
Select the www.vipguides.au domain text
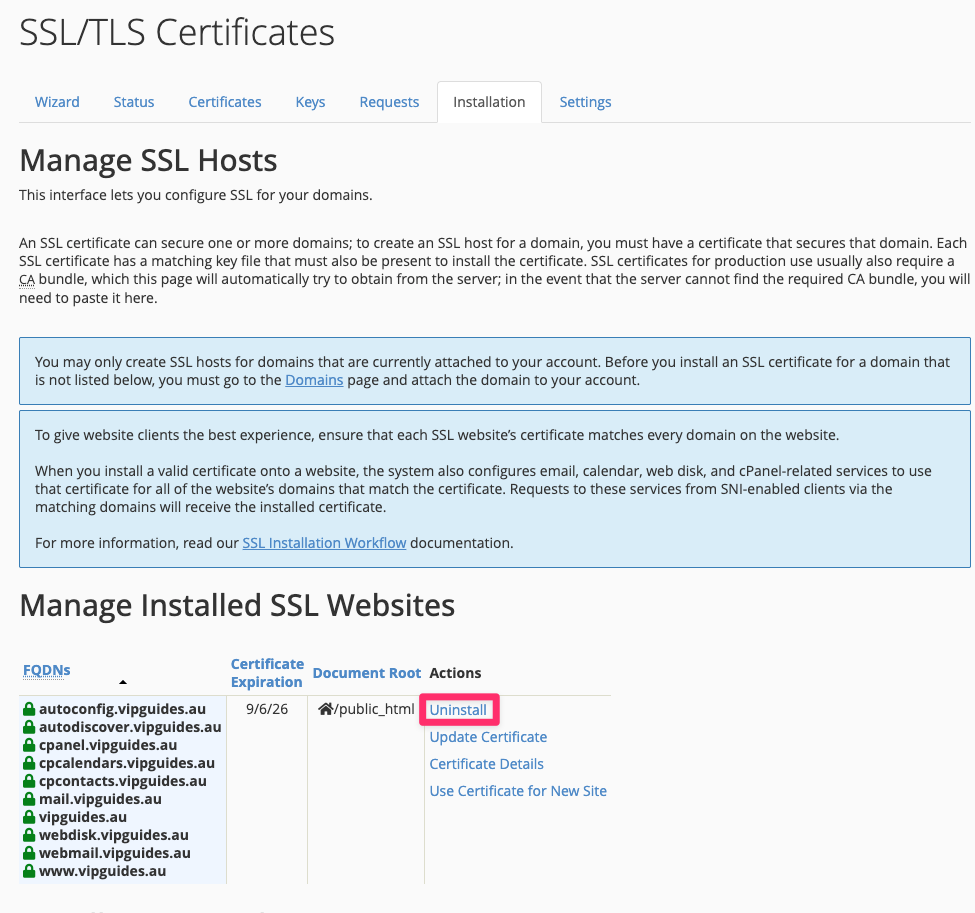click(103, 871)
